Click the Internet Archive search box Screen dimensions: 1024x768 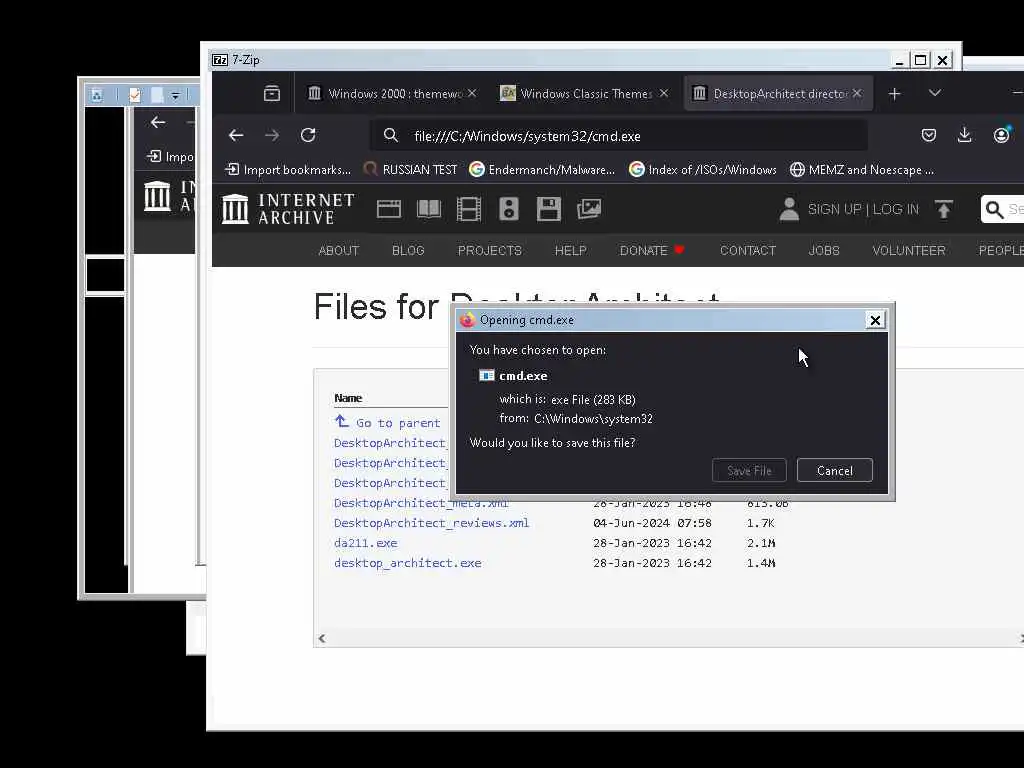point(1002,209)
